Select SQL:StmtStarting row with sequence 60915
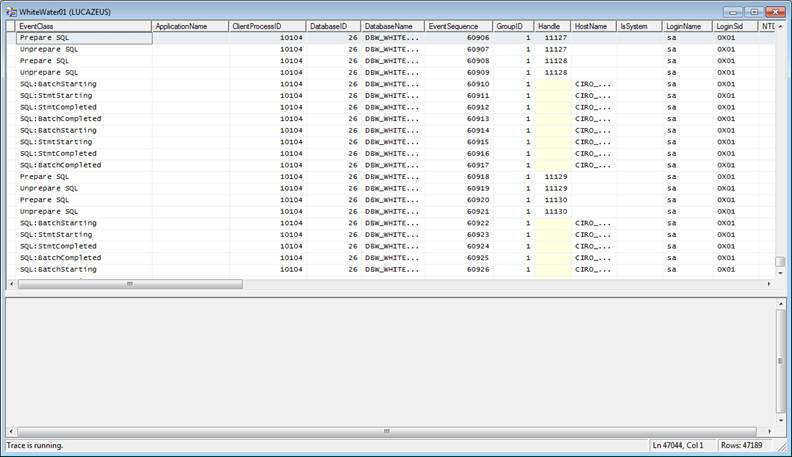The image size is (792, 457). (x=390, y=142)
